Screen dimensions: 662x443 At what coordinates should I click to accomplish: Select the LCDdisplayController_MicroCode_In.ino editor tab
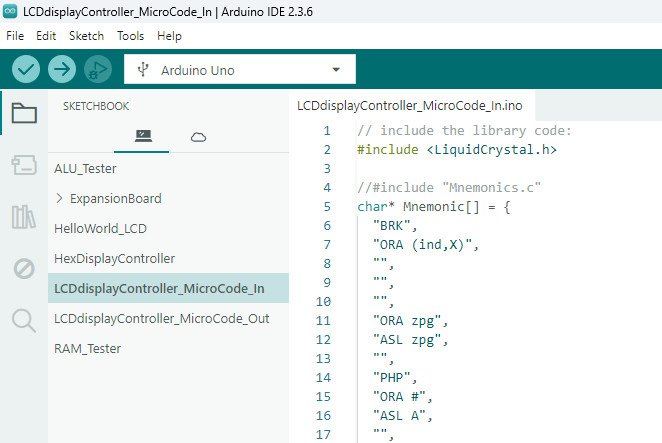click(x=409, y=105)
